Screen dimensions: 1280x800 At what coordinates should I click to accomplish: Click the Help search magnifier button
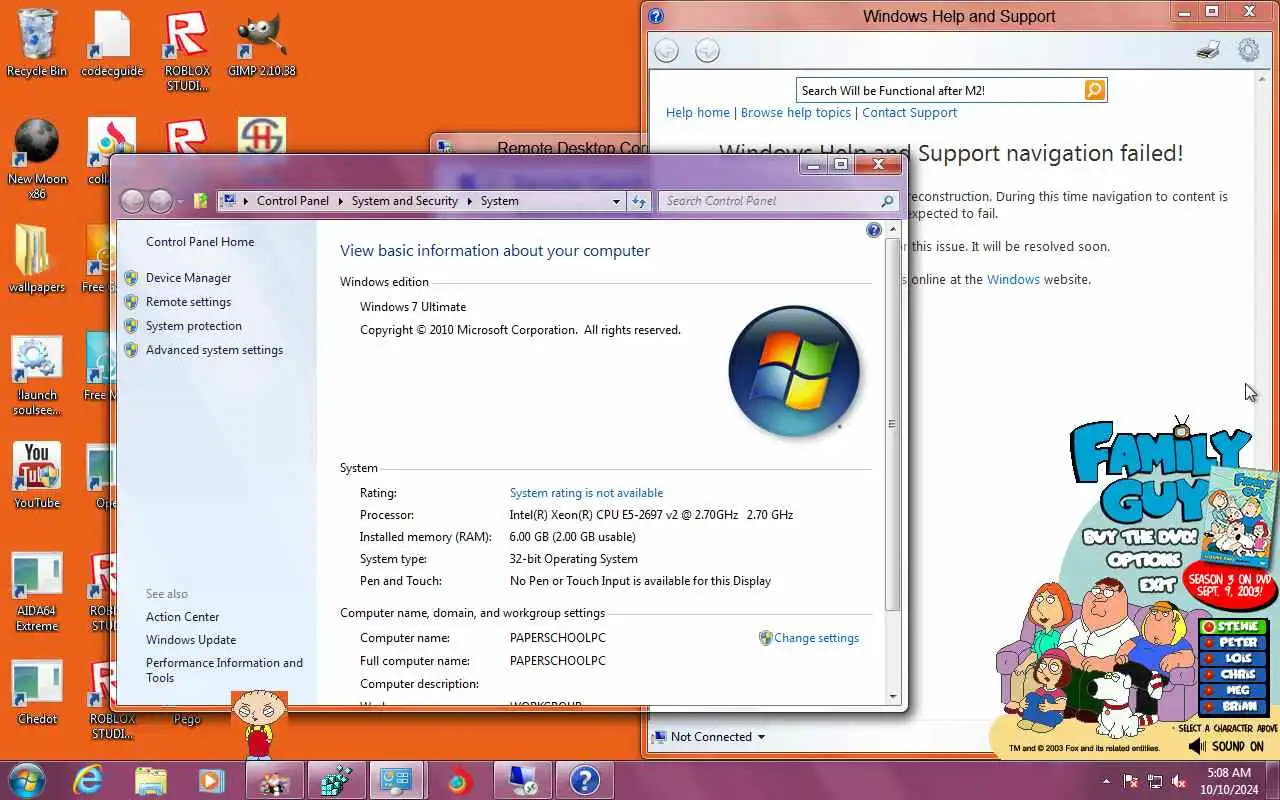1095,90
